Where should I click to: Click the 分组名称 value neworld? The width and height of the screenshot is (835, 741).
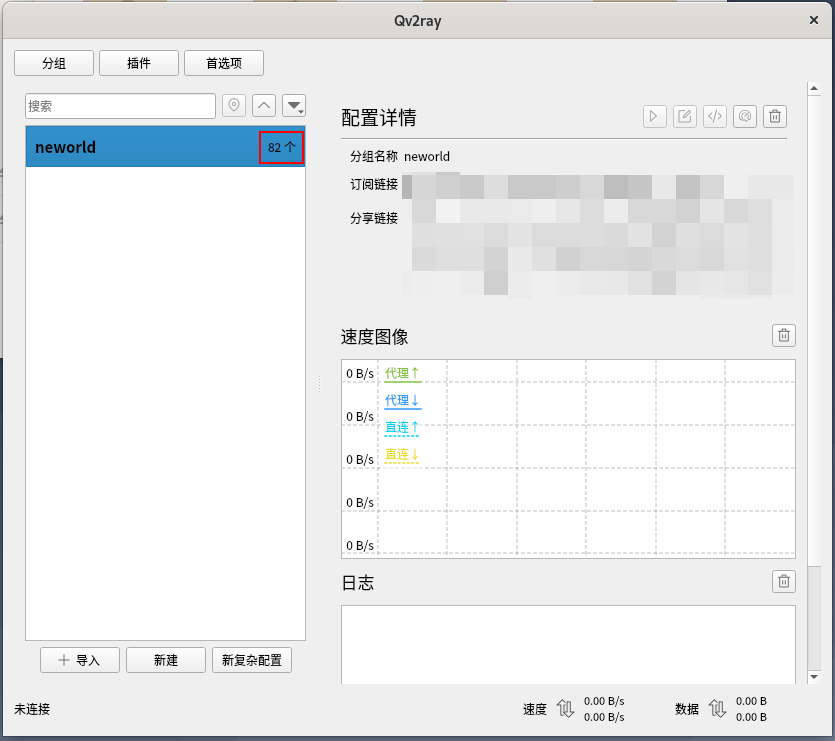click(x=427, y=157)
